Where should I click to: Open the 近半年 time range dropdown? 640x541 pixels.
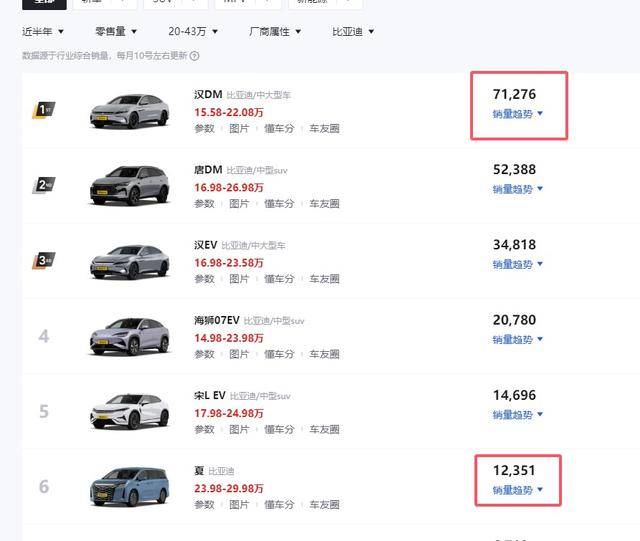pyautogui.click(x=43, y=31)
